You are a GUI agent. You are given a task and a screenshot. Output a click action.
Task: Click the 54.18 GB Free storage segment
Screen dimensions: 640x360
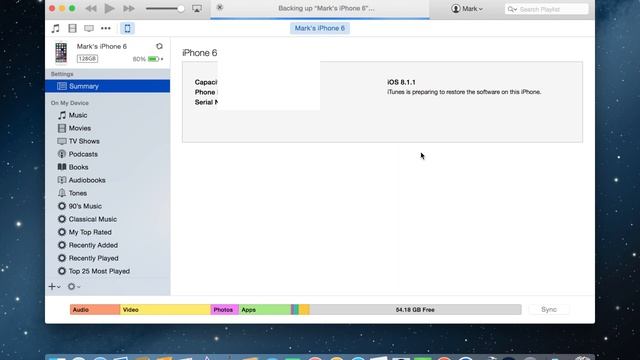point(415,310)
